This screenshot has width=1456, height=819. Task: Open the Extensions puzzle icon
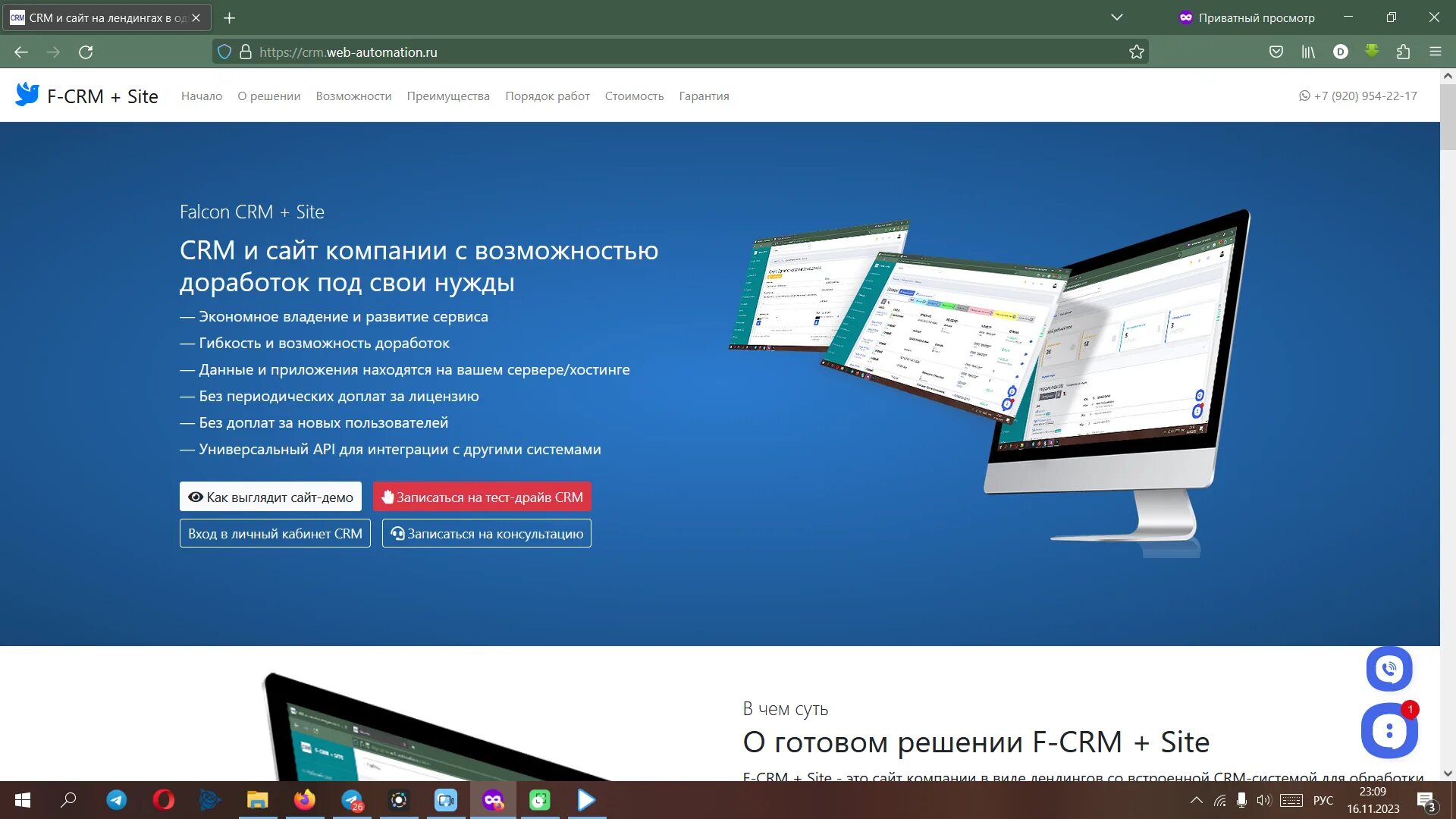[1404, 52]
